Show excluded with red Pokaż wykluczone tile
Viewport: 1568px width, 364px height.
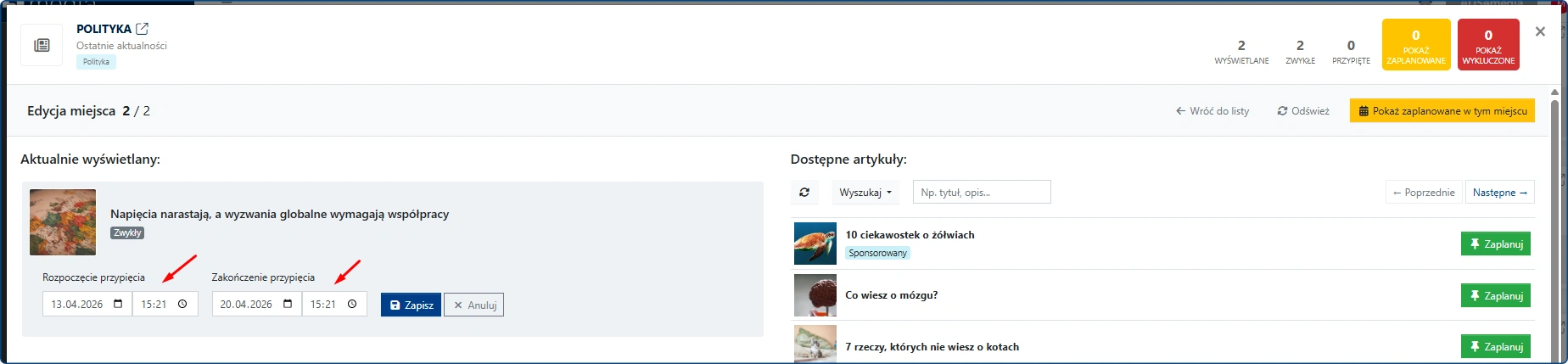point(1488,44)
